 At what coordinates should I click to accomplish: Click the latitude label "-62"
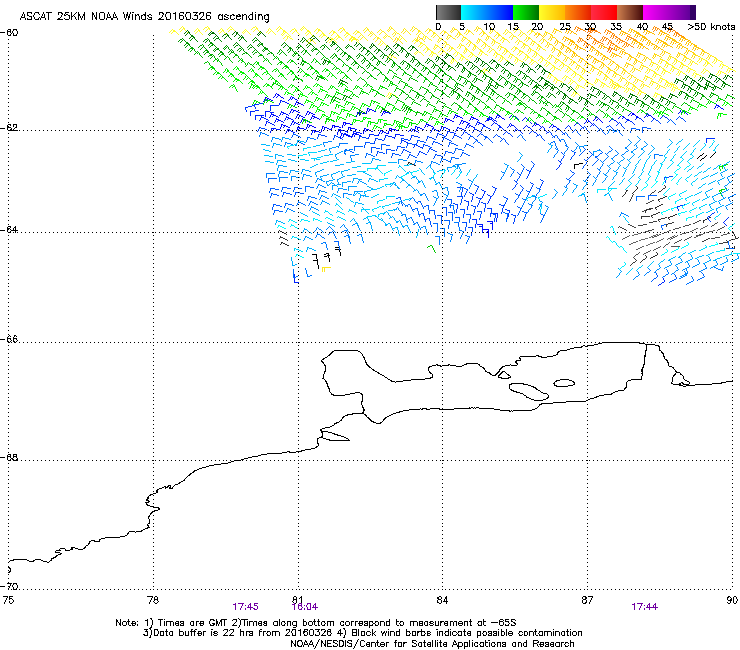[9, 128]
